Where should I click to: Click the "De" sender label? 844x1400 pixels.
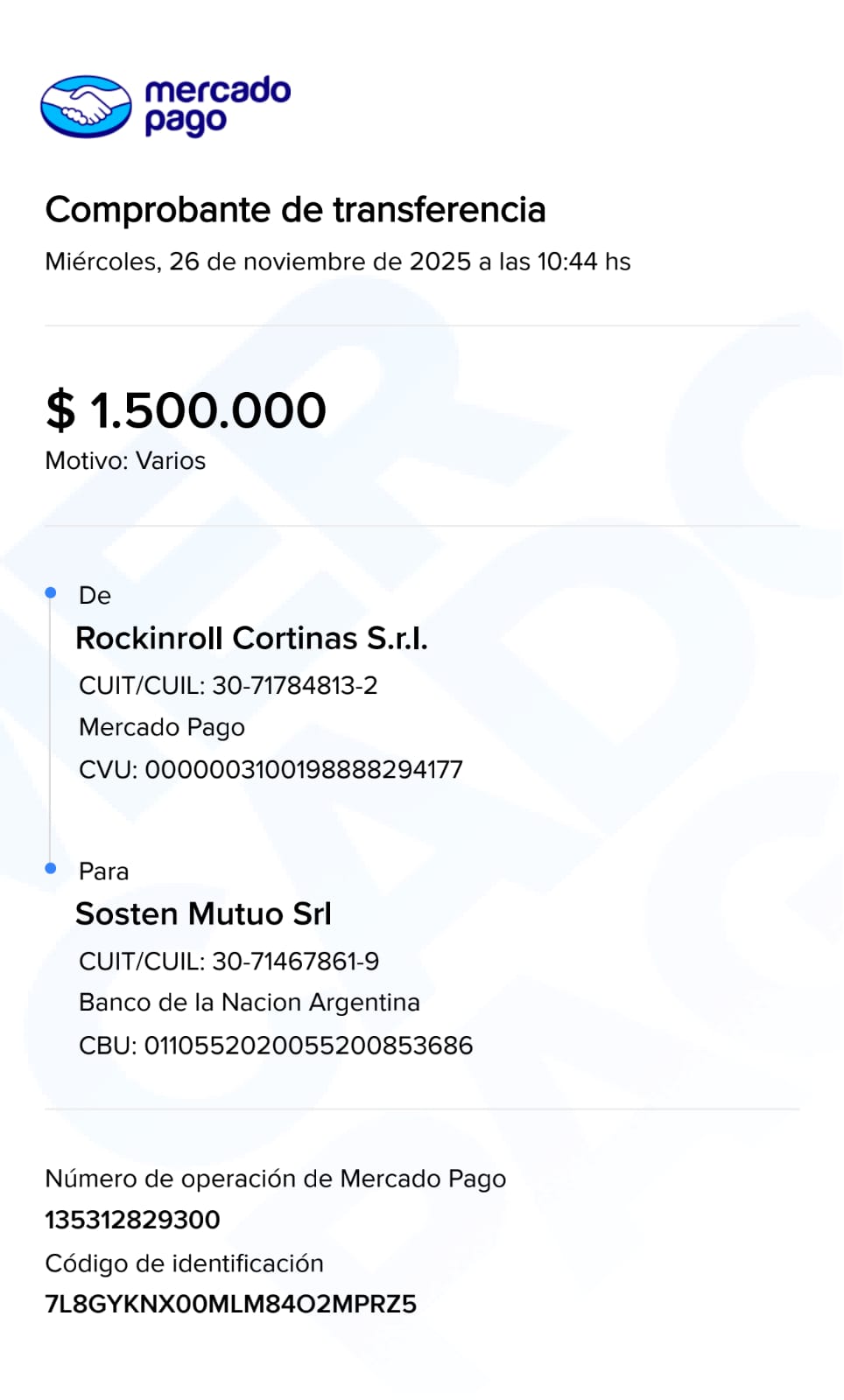coord(95,596)
